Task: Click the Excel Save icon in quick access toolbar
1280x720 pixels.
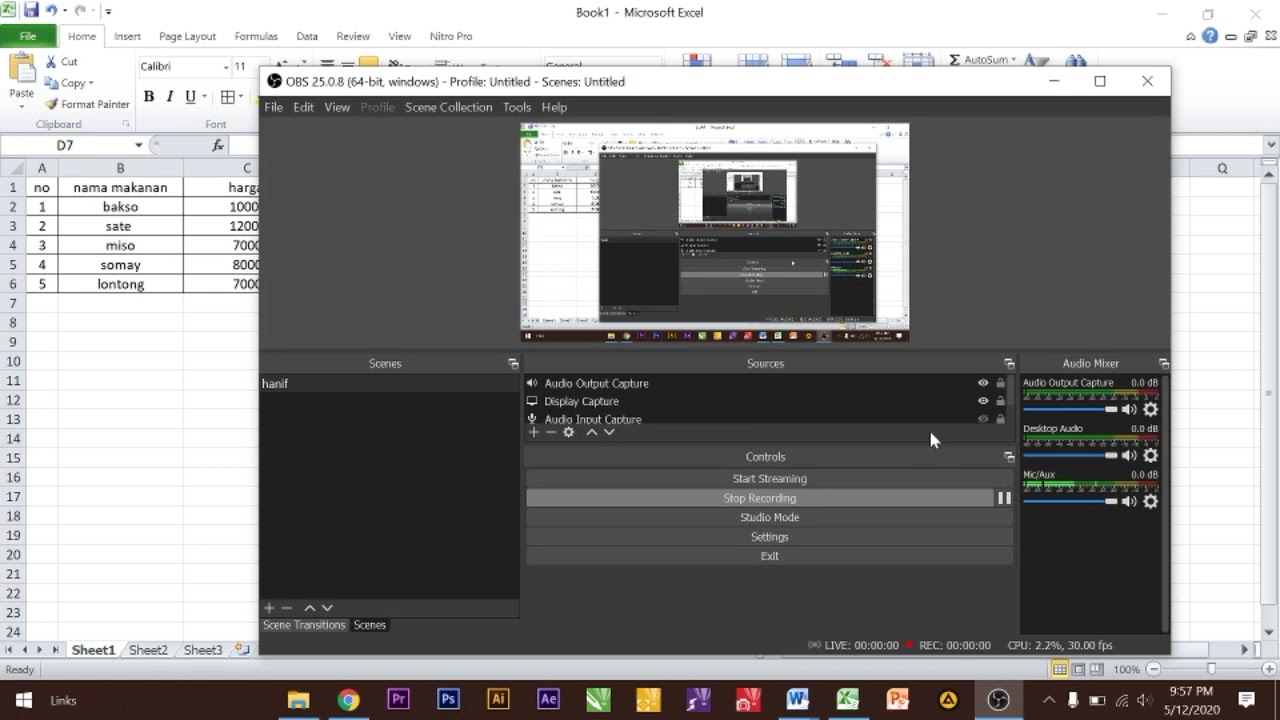Action: pos(30,11)
